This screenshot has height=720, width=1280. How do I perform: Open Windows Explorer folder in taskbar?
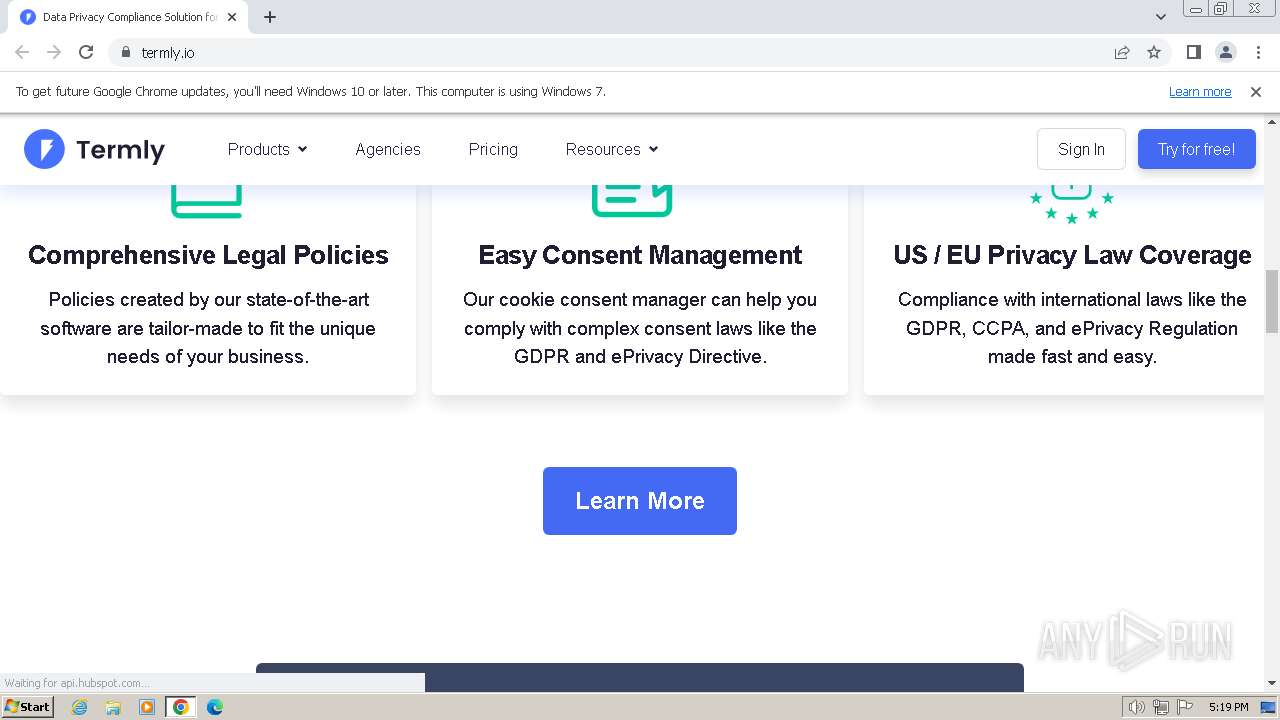[113, 707]
